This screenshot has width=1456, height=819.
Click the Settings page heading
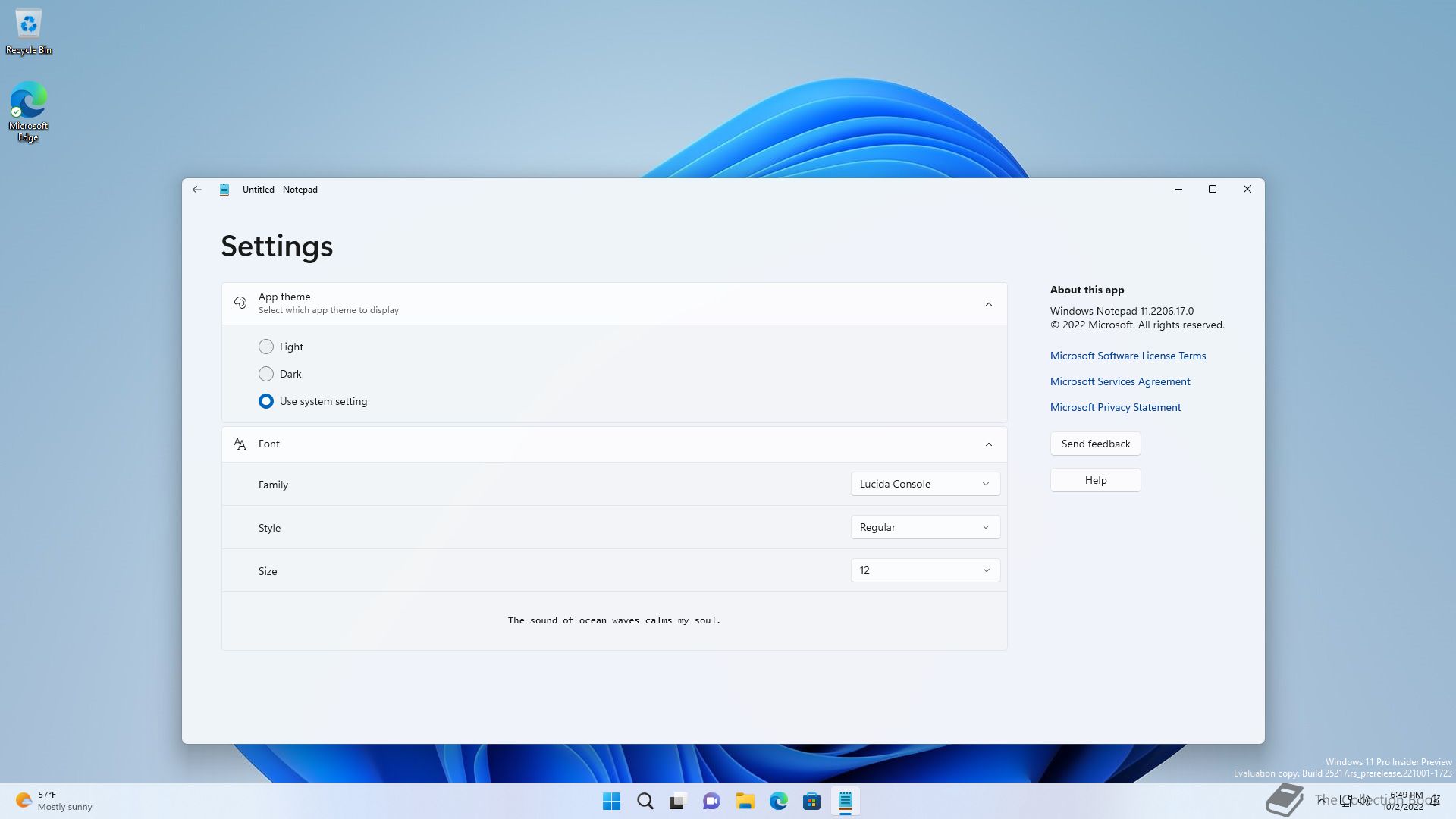click(x=277, y=246)
